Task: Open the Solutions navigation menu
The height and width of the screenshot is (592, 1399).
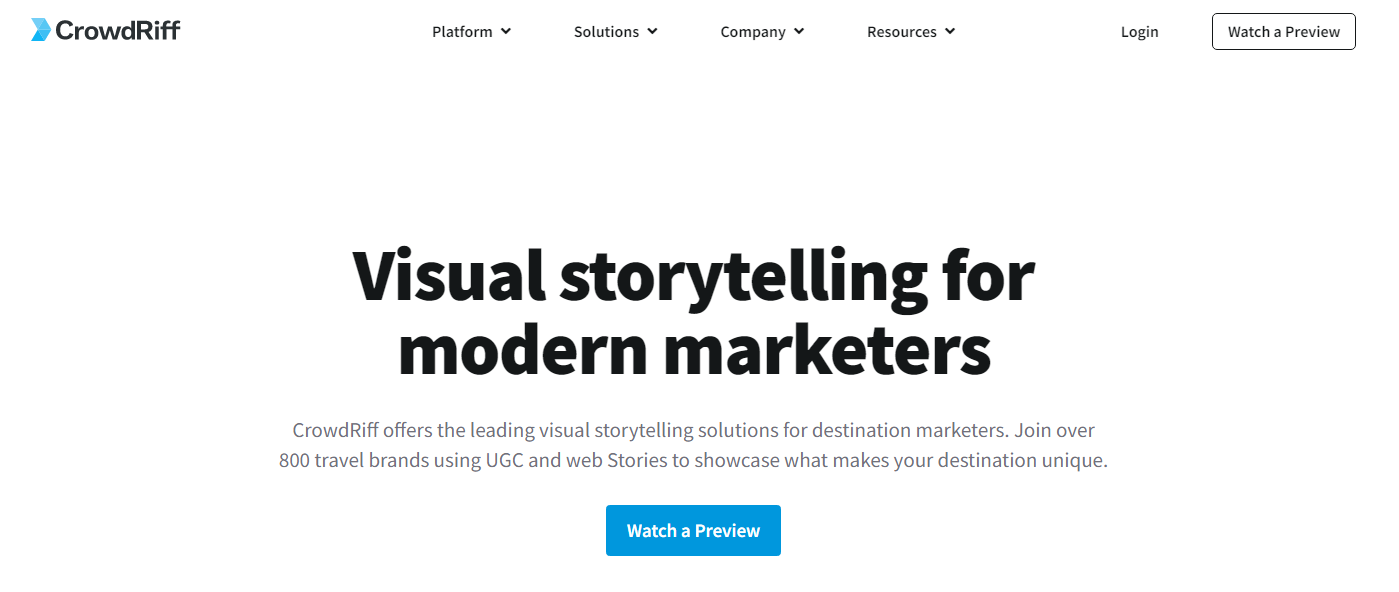Action: click(x=606, y=32)
